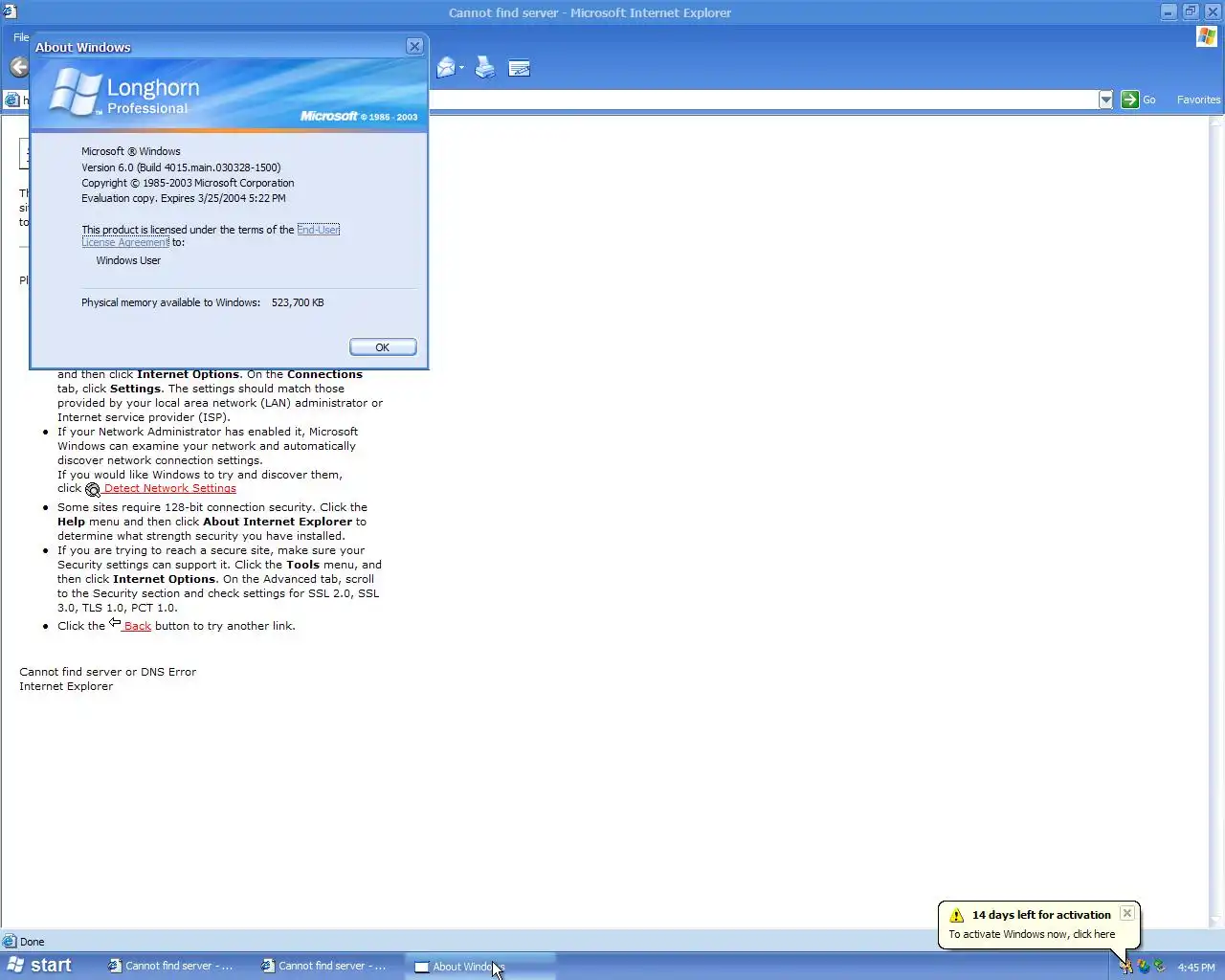Close the About Windows dialog with X
Image resolution: width=1225 pixels, height=980 pixels.
coord(414,46)
